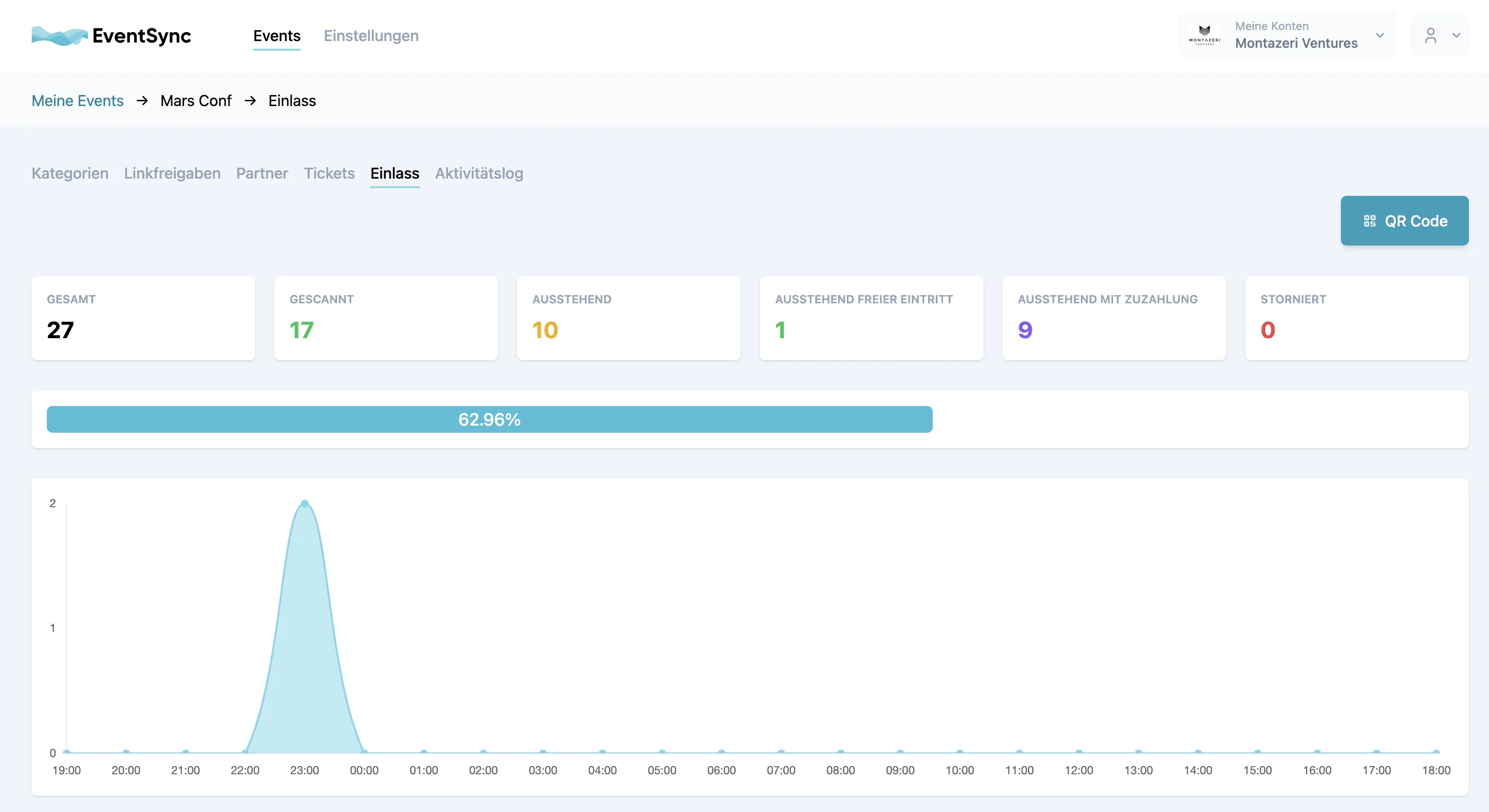Navigate to Meine Events via breadcrumb
1489x812 pixels.
point(77,101)
